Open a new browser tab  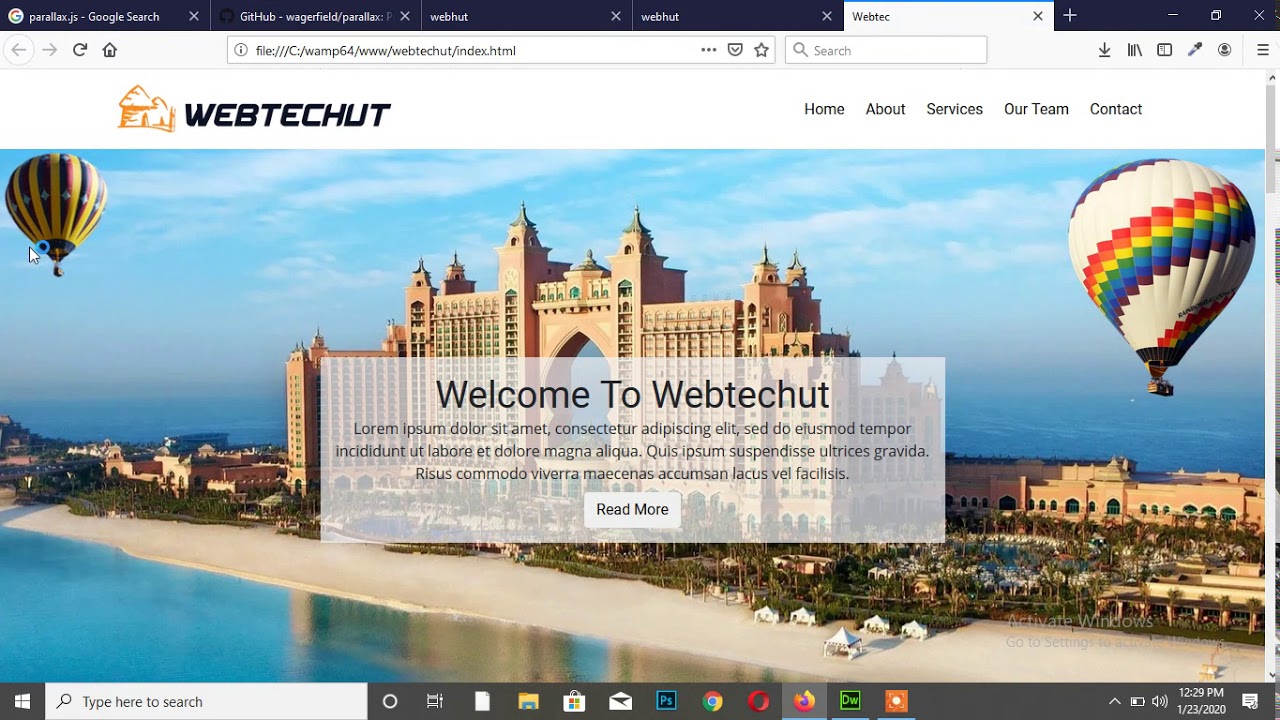(1069, 15)
